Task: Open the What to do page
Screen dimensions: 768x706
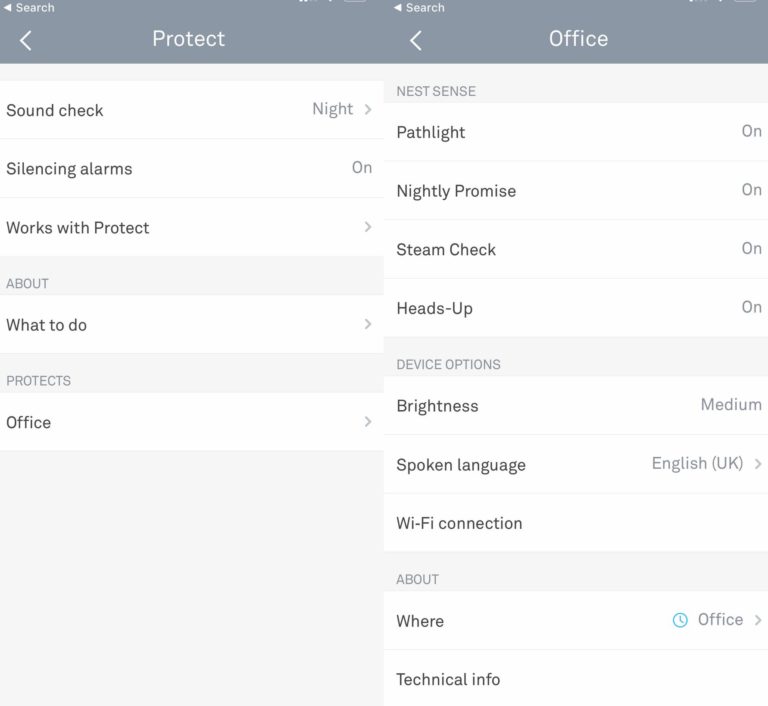Action: pos(192,324)
